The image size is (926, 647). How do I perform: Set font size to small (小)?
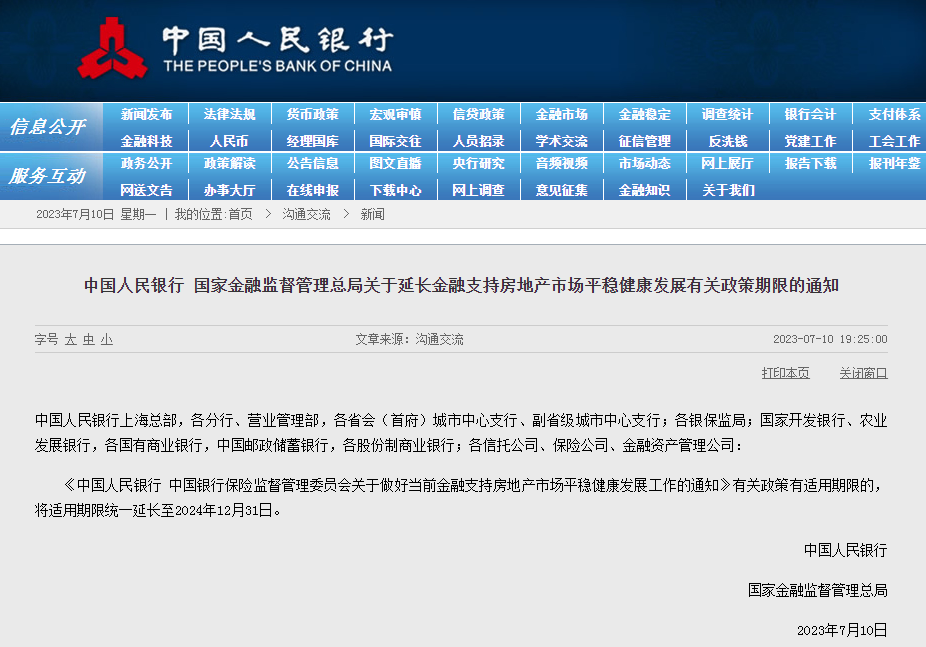(x=106, y=340)
